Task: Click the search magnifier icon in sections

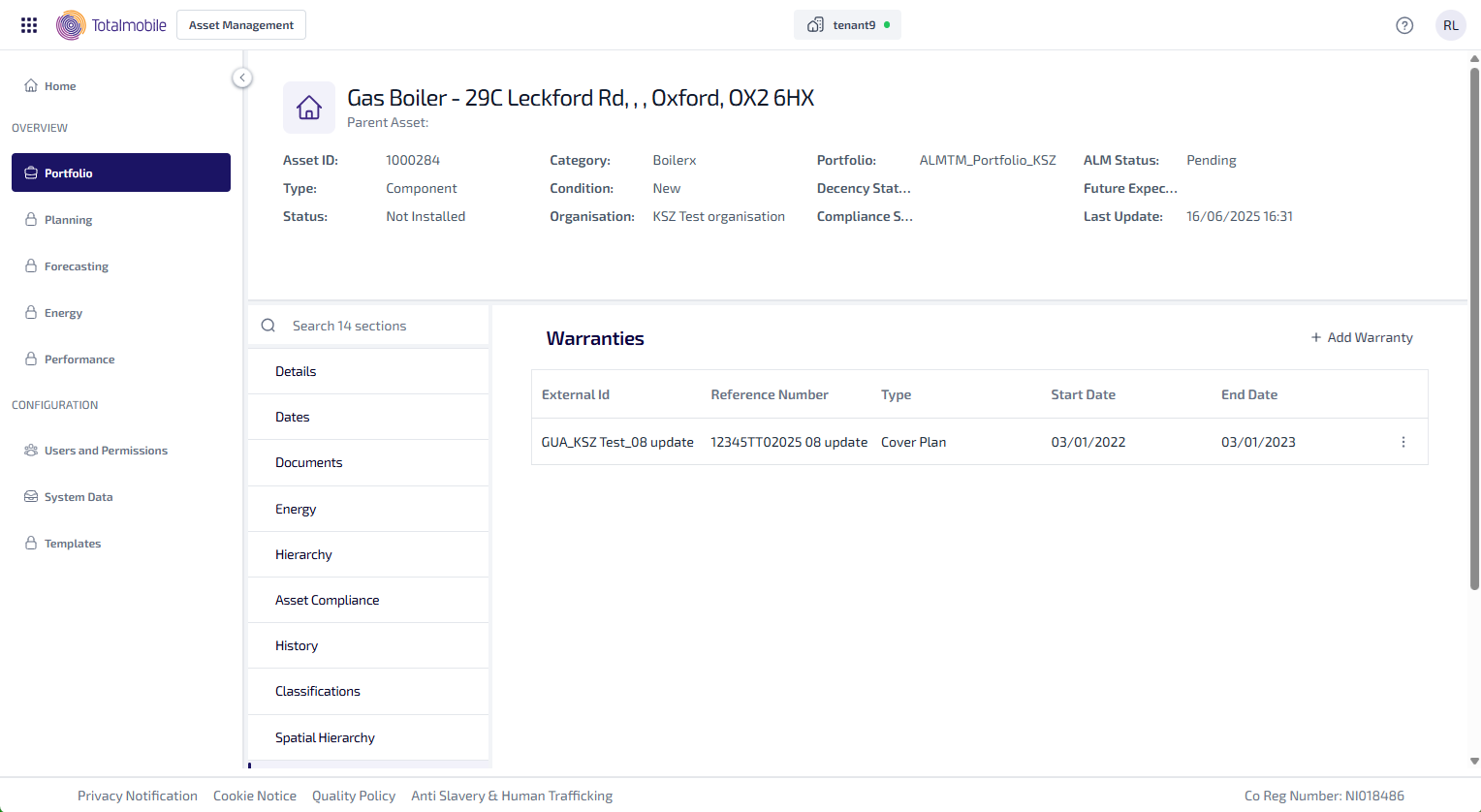Action: coord(268,326)
